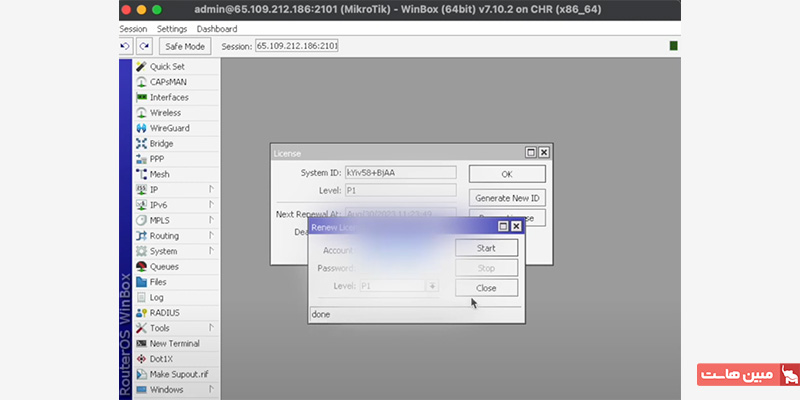This screenshot has height=400, width=800.
Task: Select Interfaces in sidebar menu
Action: (169, 97)
